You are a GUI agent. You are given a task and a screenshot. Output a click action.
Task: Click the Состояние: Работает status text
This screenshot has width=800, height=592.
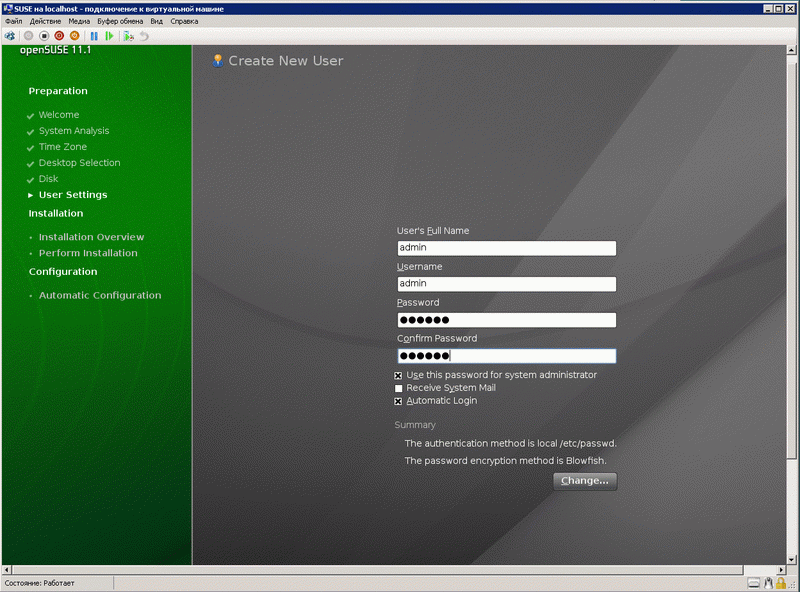pos(39,583)
